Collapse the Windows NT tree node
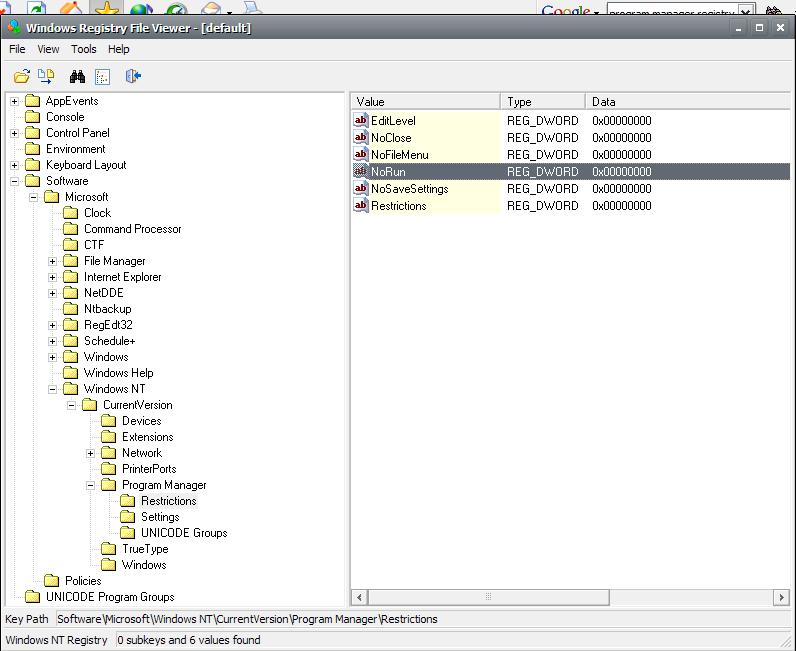The image size is (796, 651). tap(52, 389)
